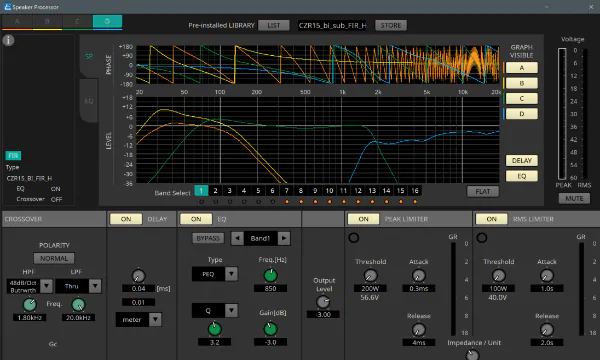600x360 pixels.
Task: Open the Pre-installed LIBRARY LIST
Action: pos(274,25)
